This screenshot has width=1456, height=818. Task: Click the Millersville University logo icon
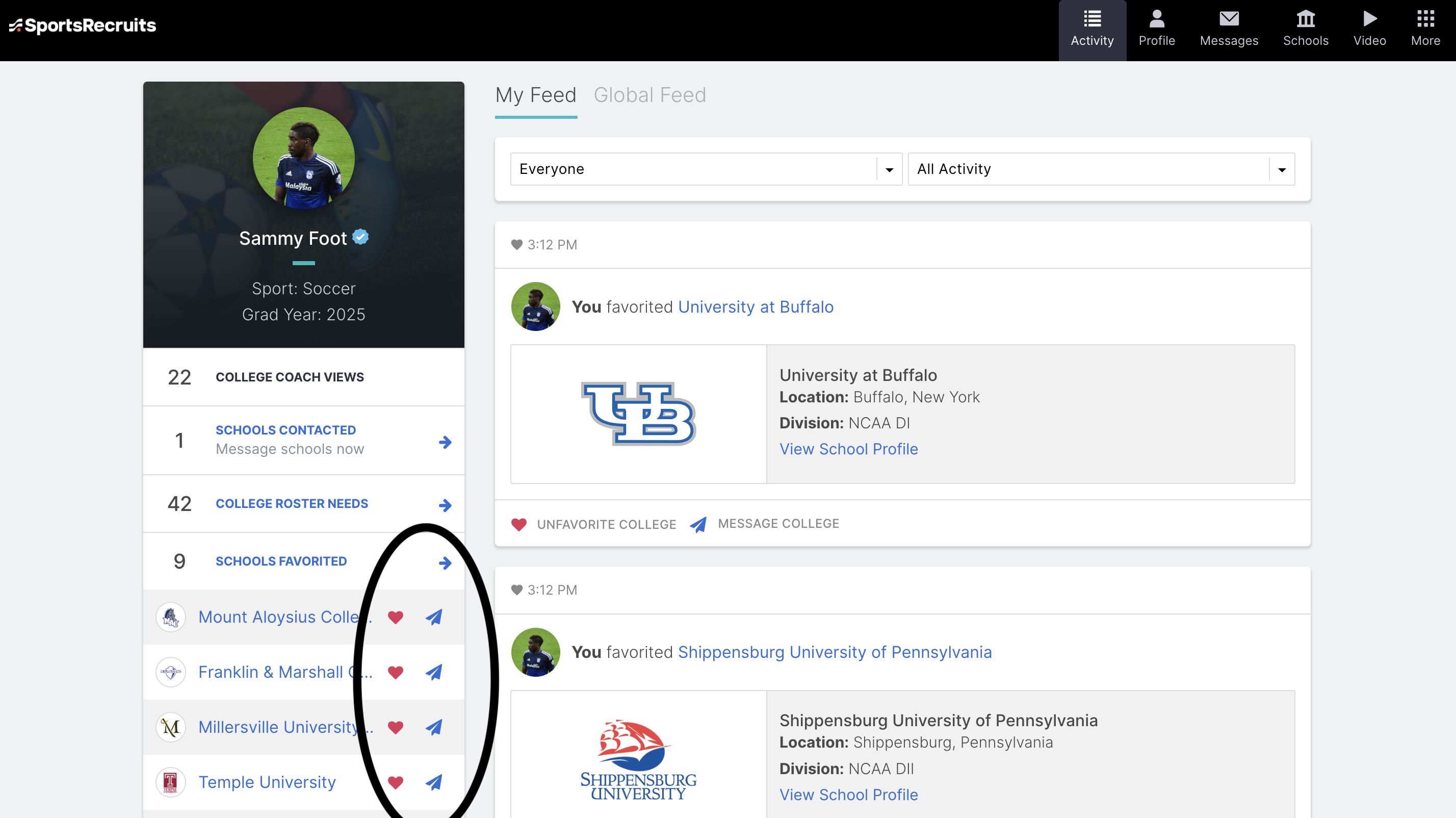[171, 727]
